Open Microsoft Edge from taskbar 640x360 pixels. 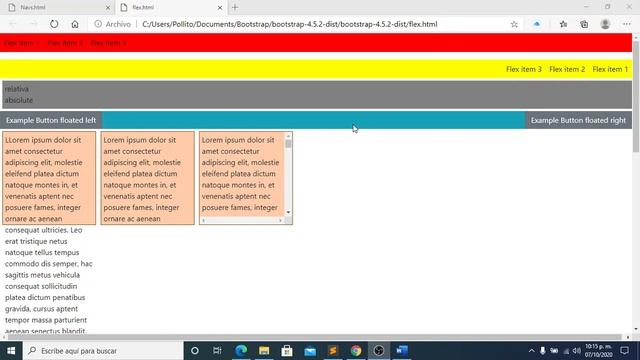point(241,351)
